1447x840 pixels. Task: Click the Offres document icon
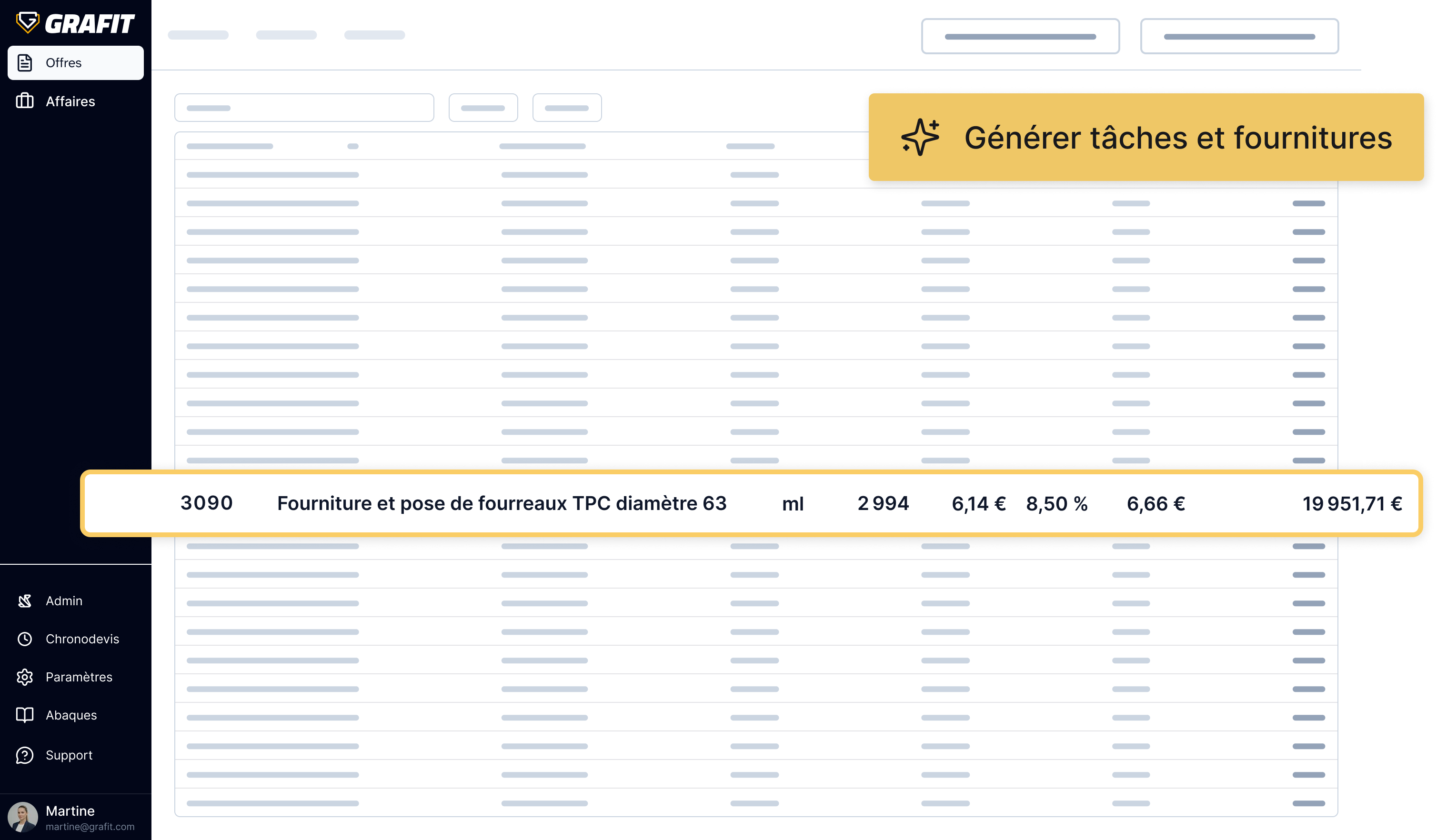[x=25, y=62]
